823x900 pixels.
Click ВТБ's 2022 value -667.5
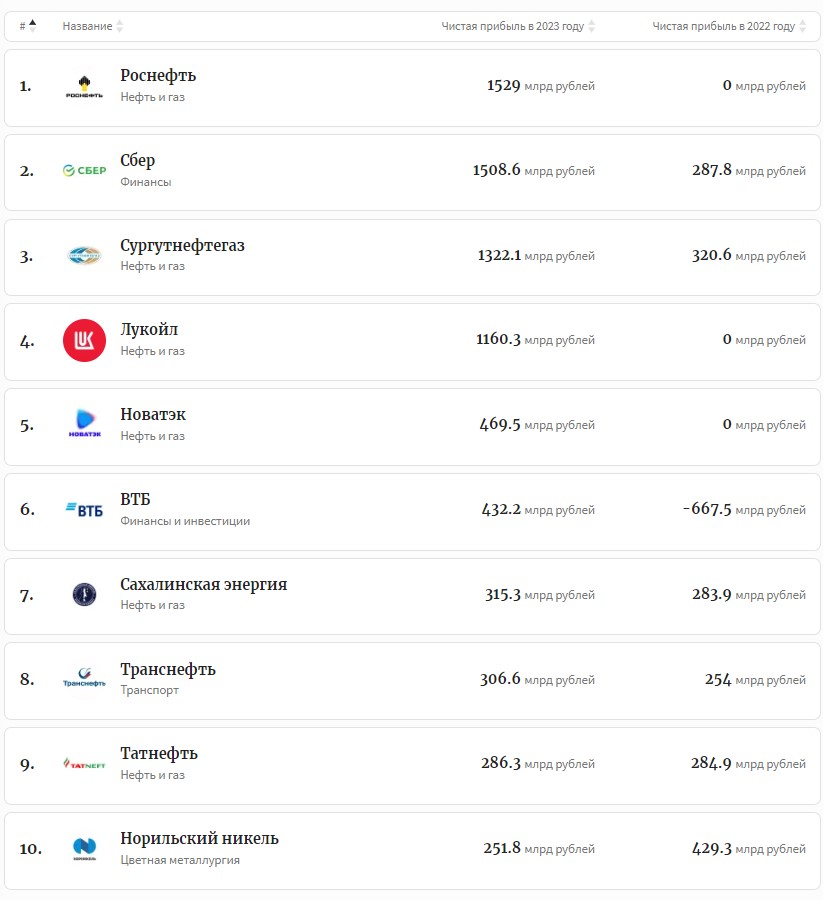[707, 509]
